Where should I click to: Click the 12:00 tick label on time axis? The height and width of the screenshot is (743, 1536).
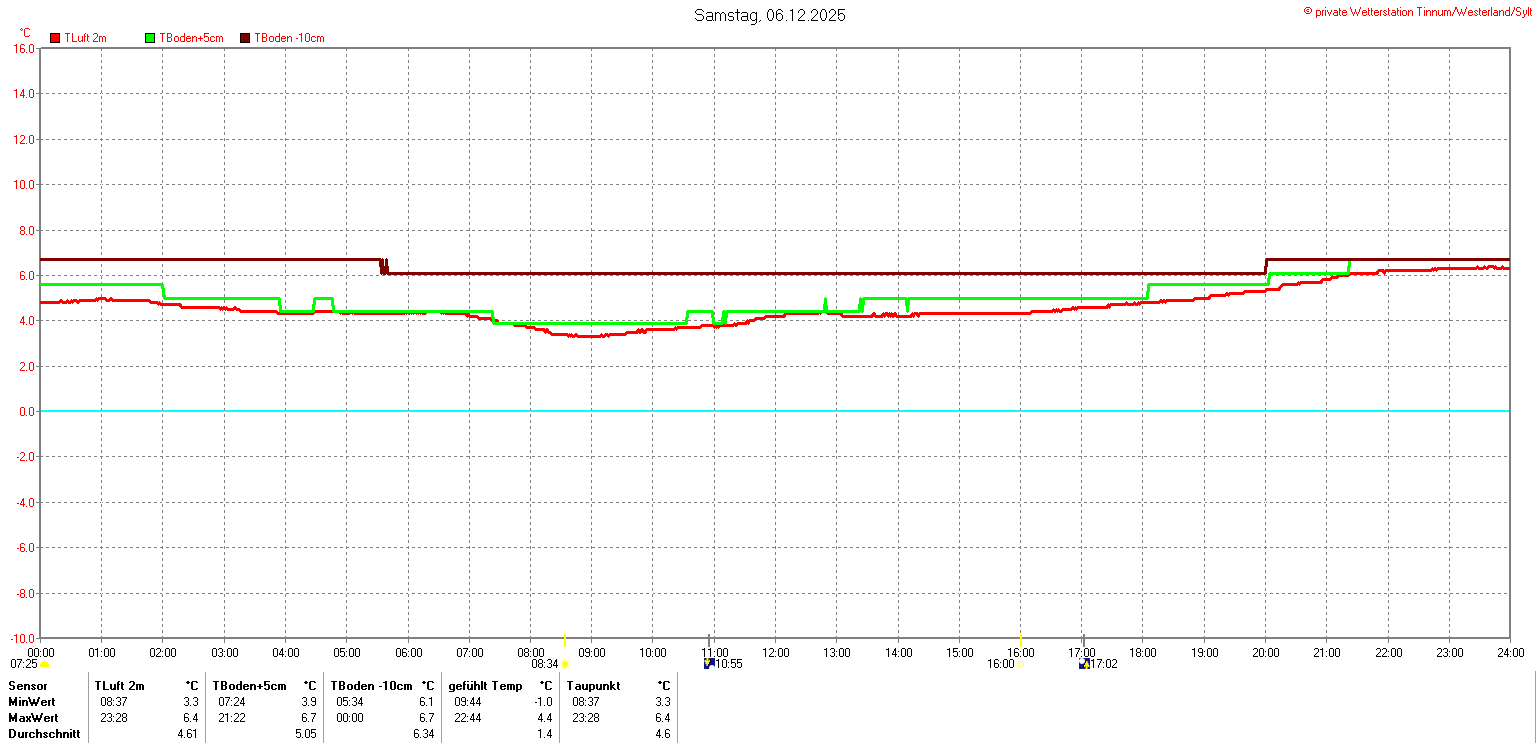(775, 653)
